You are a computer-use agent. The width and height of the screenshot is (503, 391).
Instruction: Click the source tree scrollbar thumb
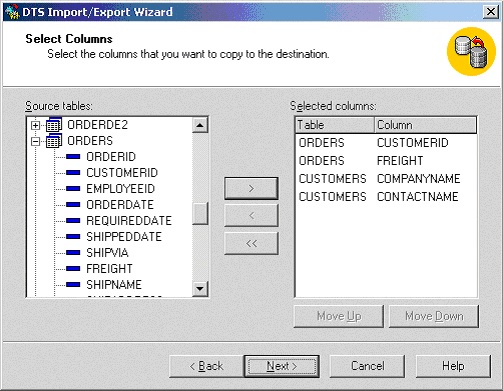200,213
